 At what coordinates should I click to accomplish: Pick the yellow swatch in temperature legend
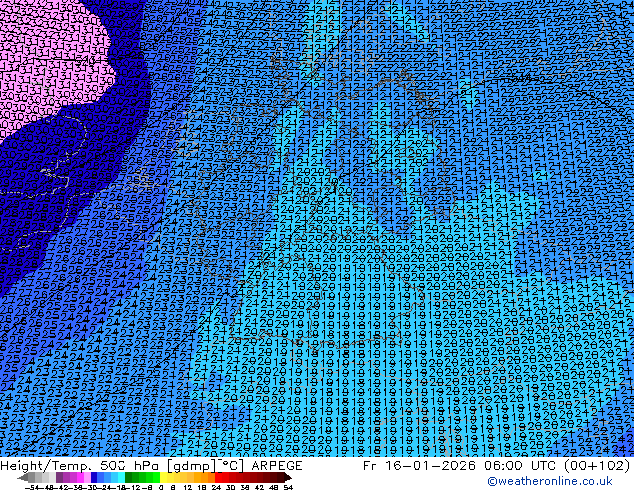coord(164,478)
